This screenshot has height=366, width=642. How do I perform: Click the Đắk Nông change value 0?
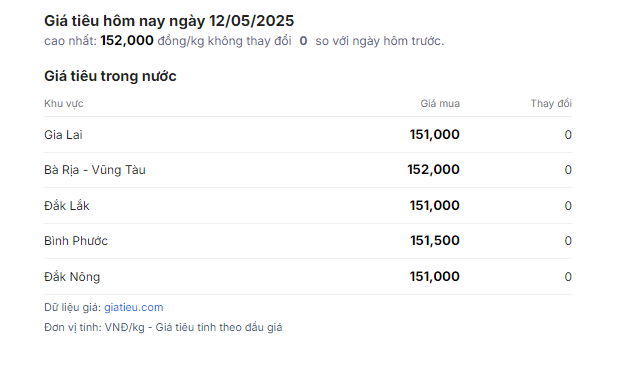tap(568, 277)
